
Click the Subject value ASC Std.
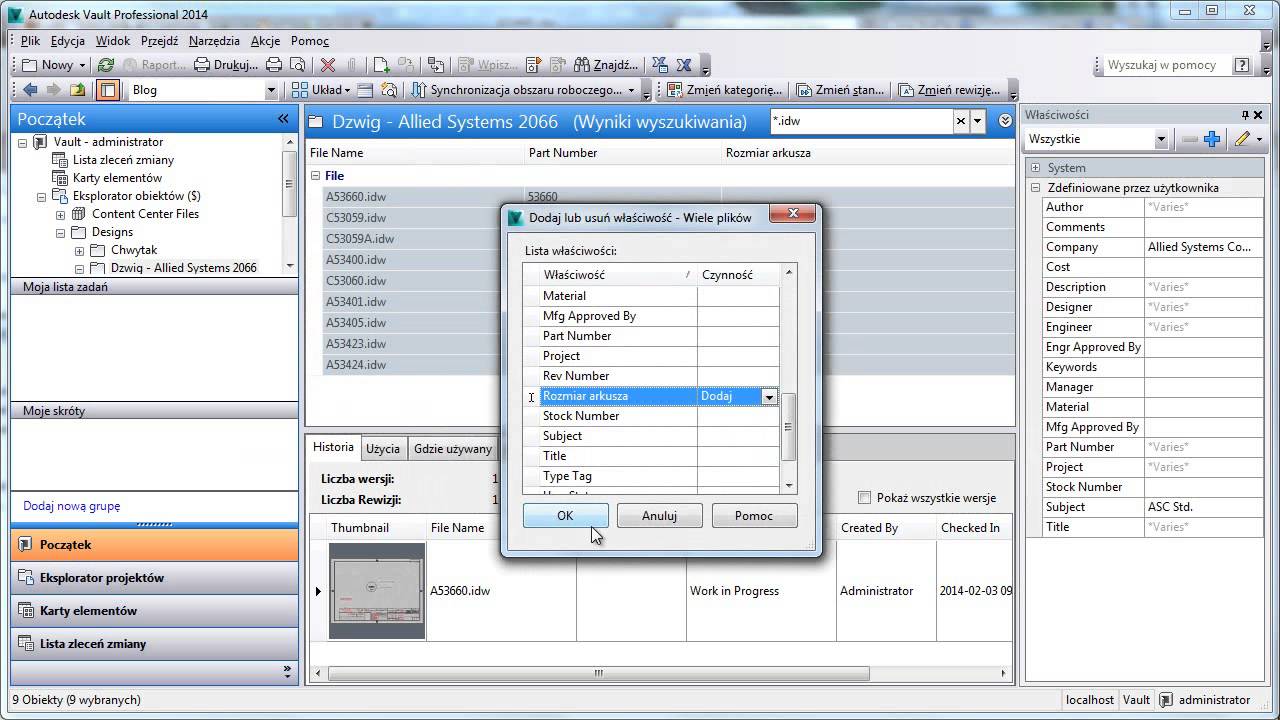1205,507
